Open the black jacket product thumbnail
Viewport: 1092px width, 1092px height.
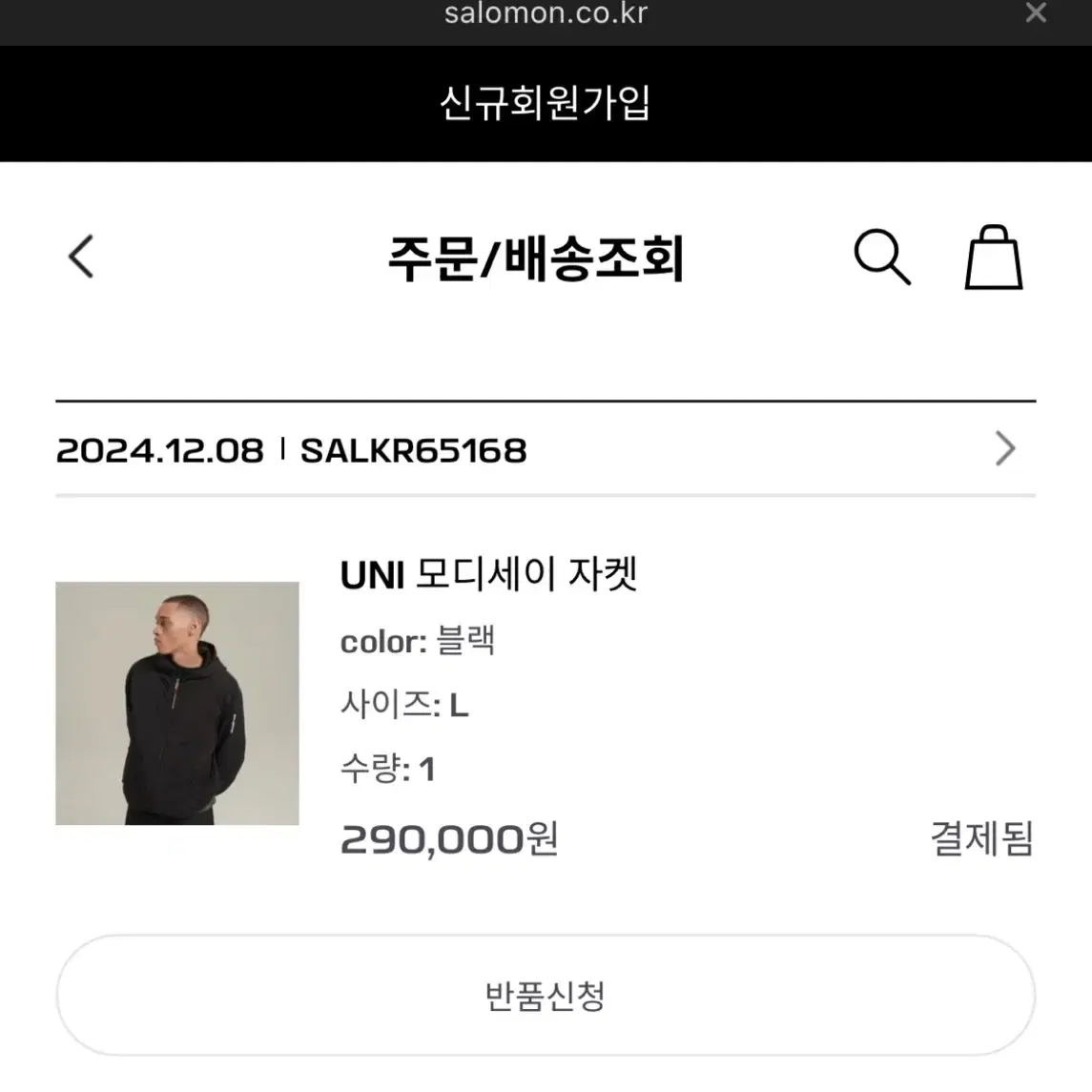[x=176, y=704]
